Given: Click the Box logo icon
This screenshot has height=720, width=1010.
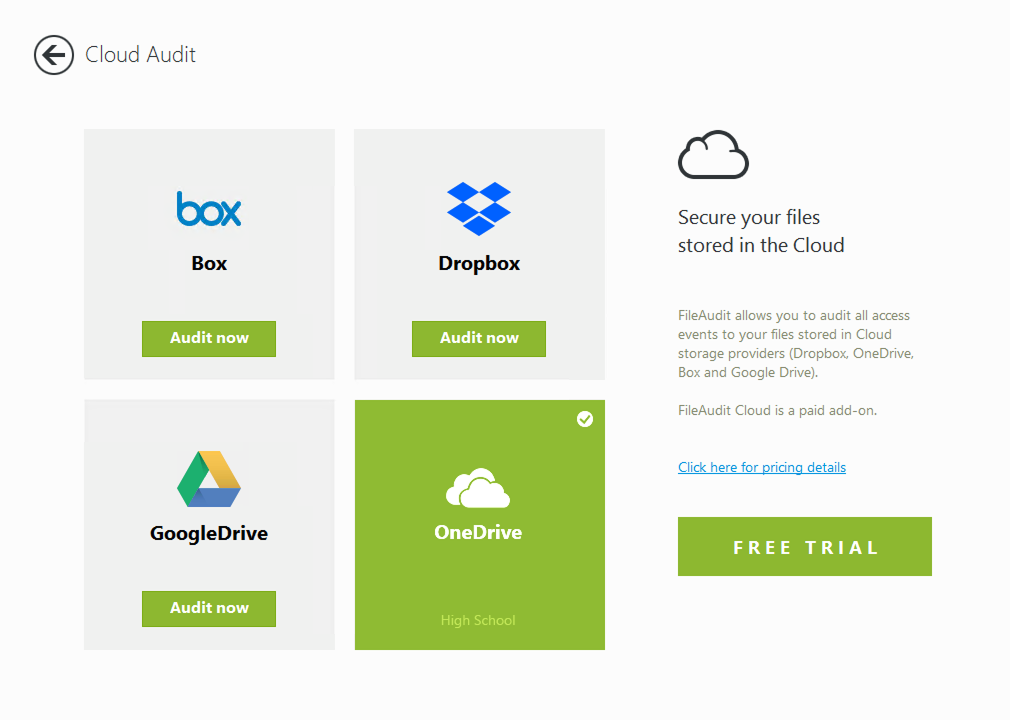Looking at the screenshot, I should (209, 208).
